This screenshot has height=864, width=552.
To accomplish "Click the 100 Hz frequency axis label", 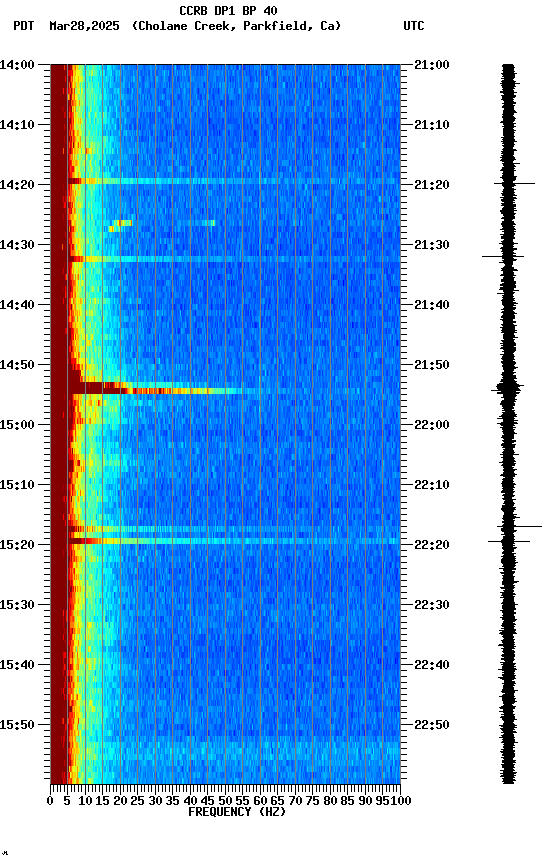I will pos(401,801).
